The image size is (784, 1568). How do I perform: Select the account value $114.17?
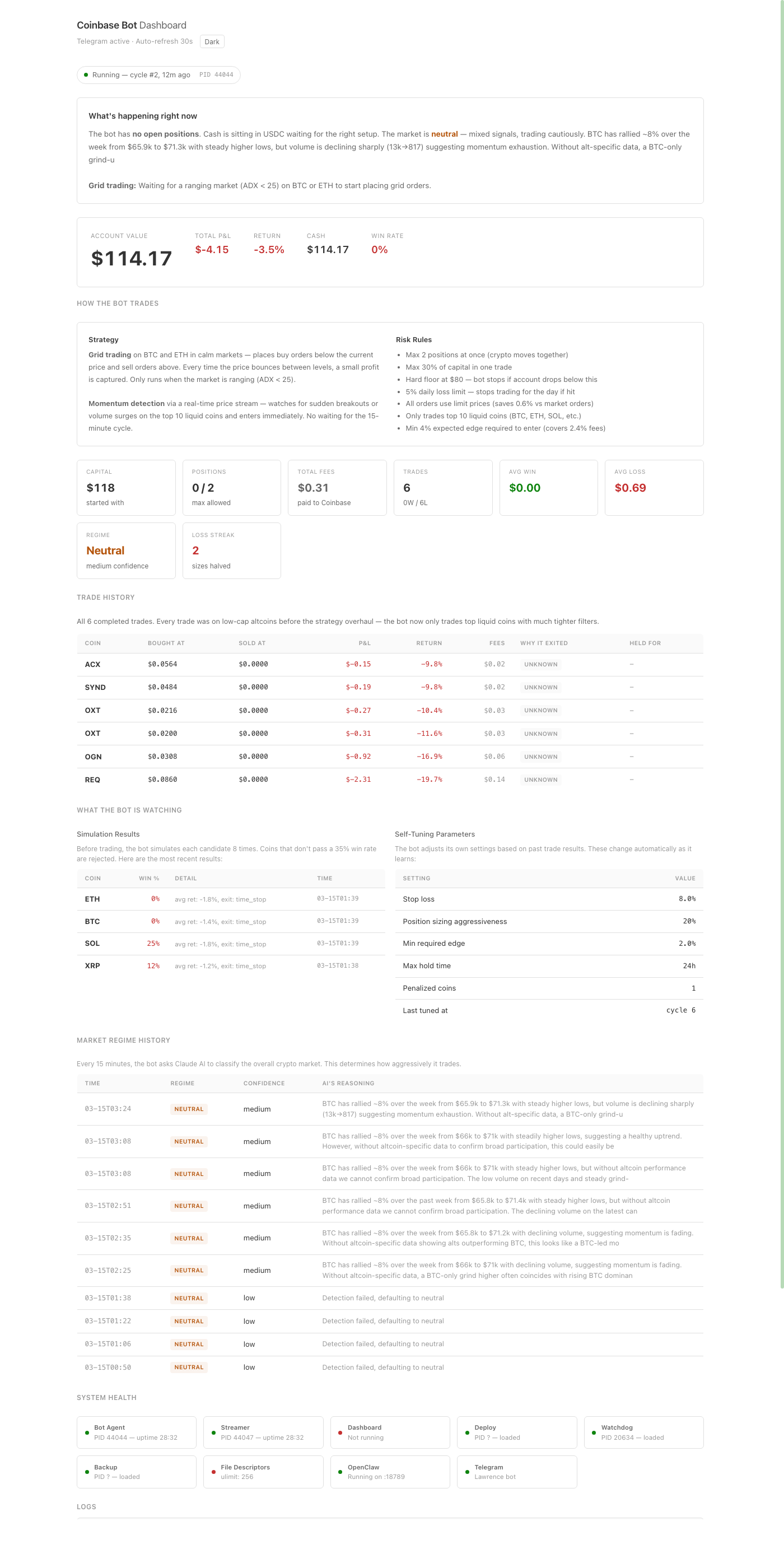[x=132, y=258]
